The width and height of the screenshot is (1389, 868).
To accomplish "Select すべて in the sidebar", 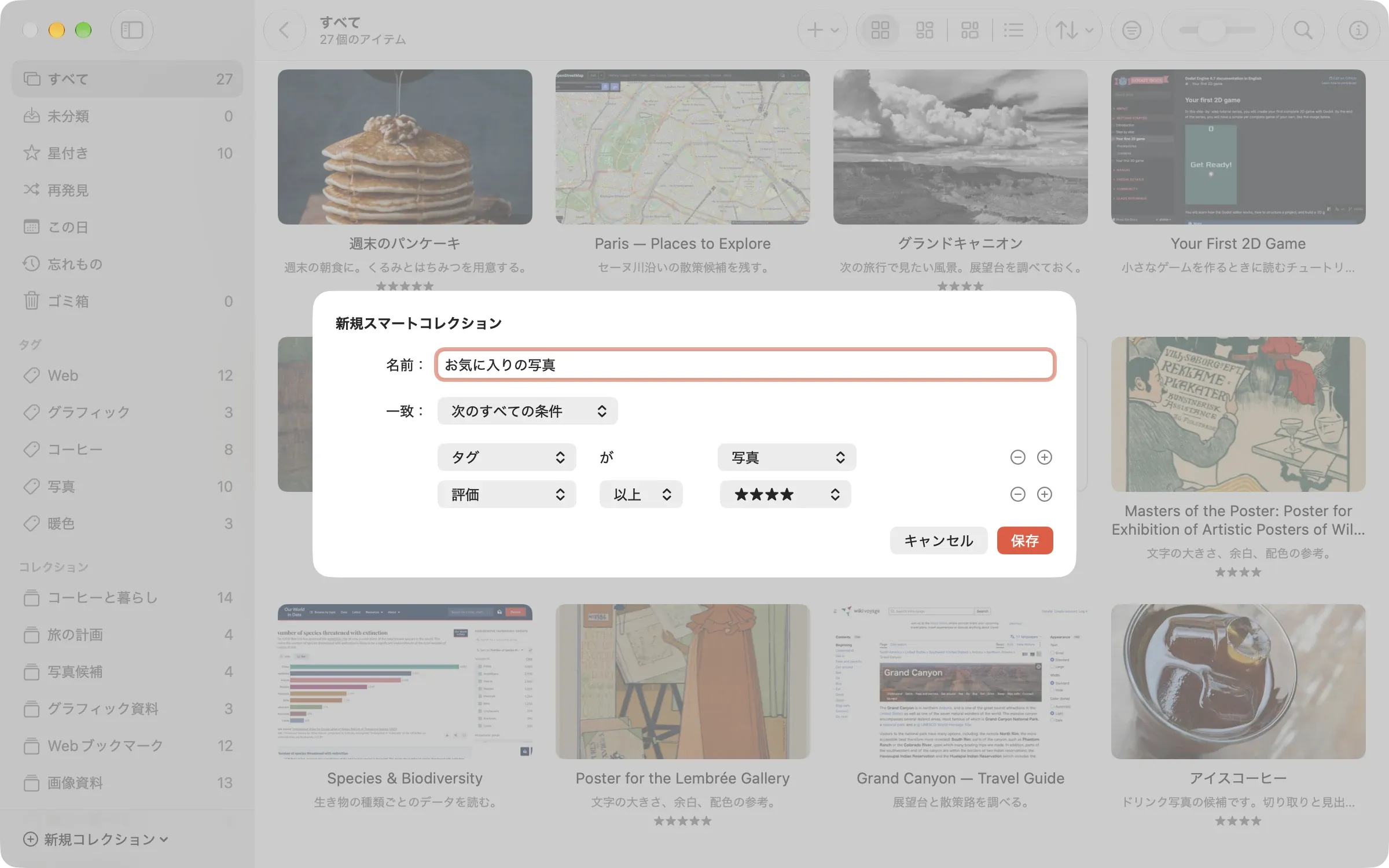I will (x=127, y=79).
